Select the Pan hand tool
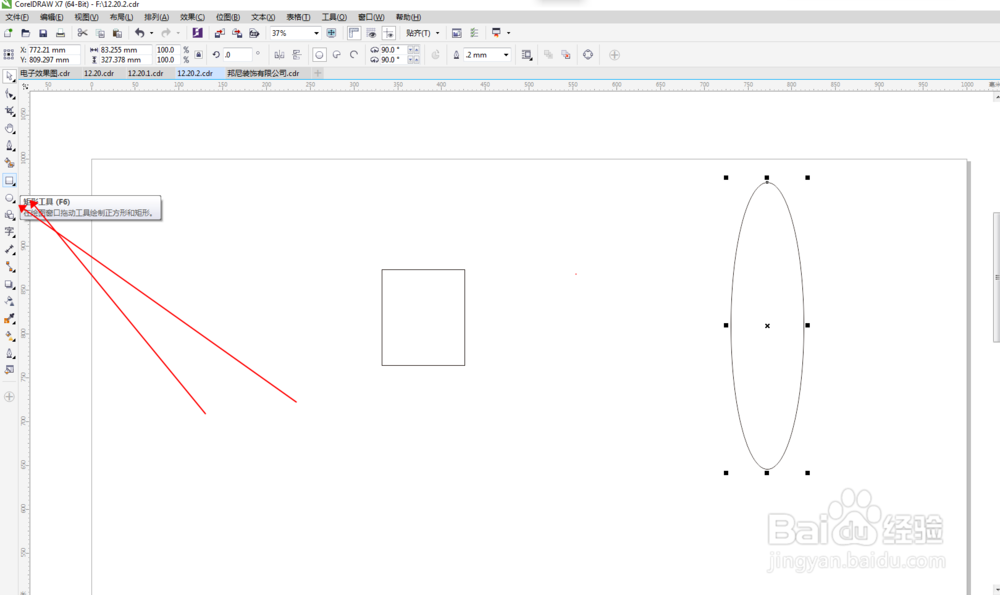 [x=9, y=128]
